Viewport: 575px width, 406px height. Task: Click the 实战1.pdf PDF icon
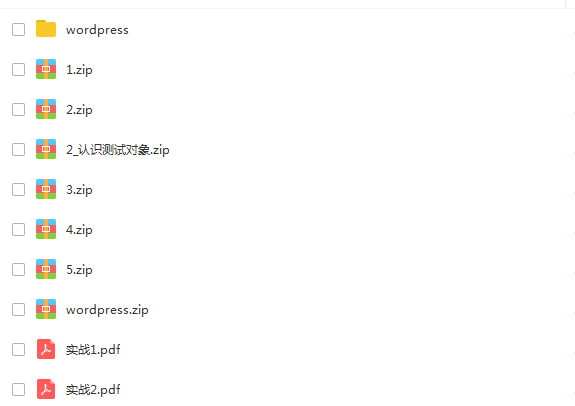coord(46,349)
